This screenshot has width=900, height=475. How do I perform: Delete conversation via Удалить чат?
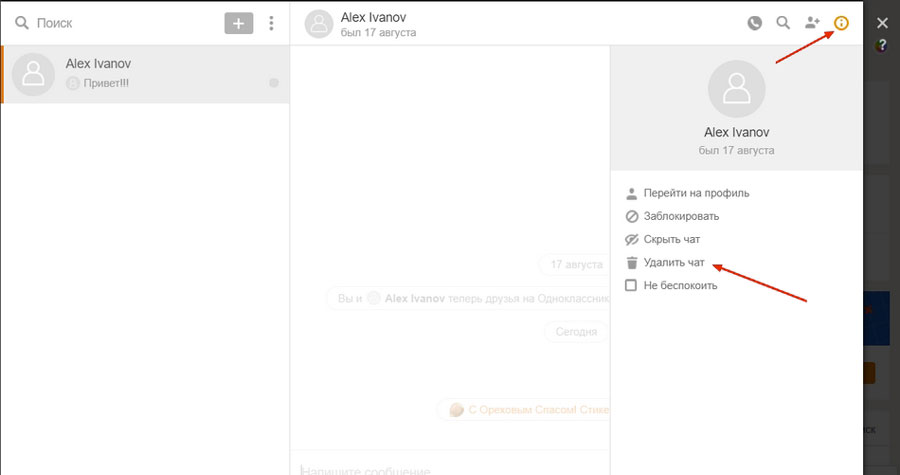(674, 263)
